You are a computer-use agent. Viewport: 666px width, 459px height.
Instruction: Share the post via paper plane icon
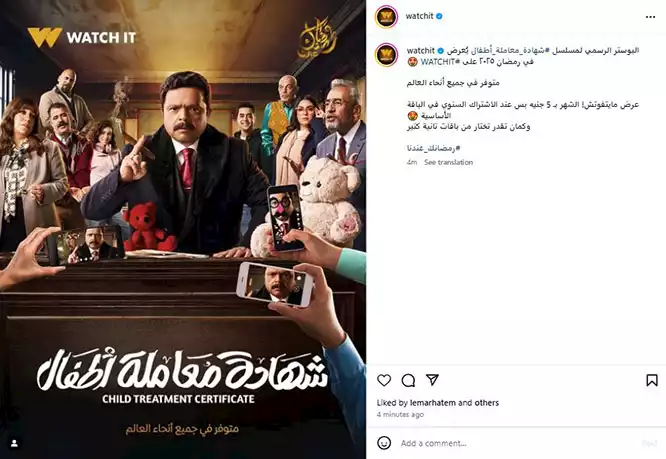[432, 380]
